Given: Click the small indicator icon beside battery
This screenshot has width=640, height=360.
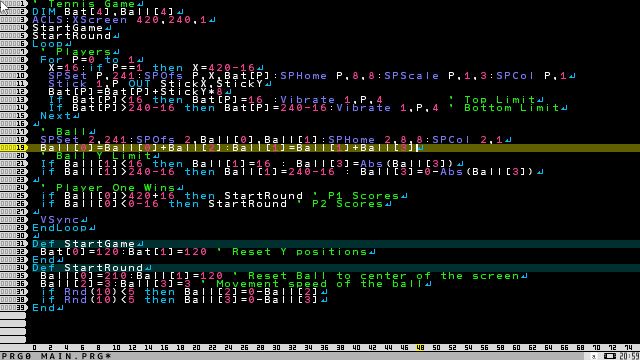Looking at the screenshot, I should (x=594, y=357).
